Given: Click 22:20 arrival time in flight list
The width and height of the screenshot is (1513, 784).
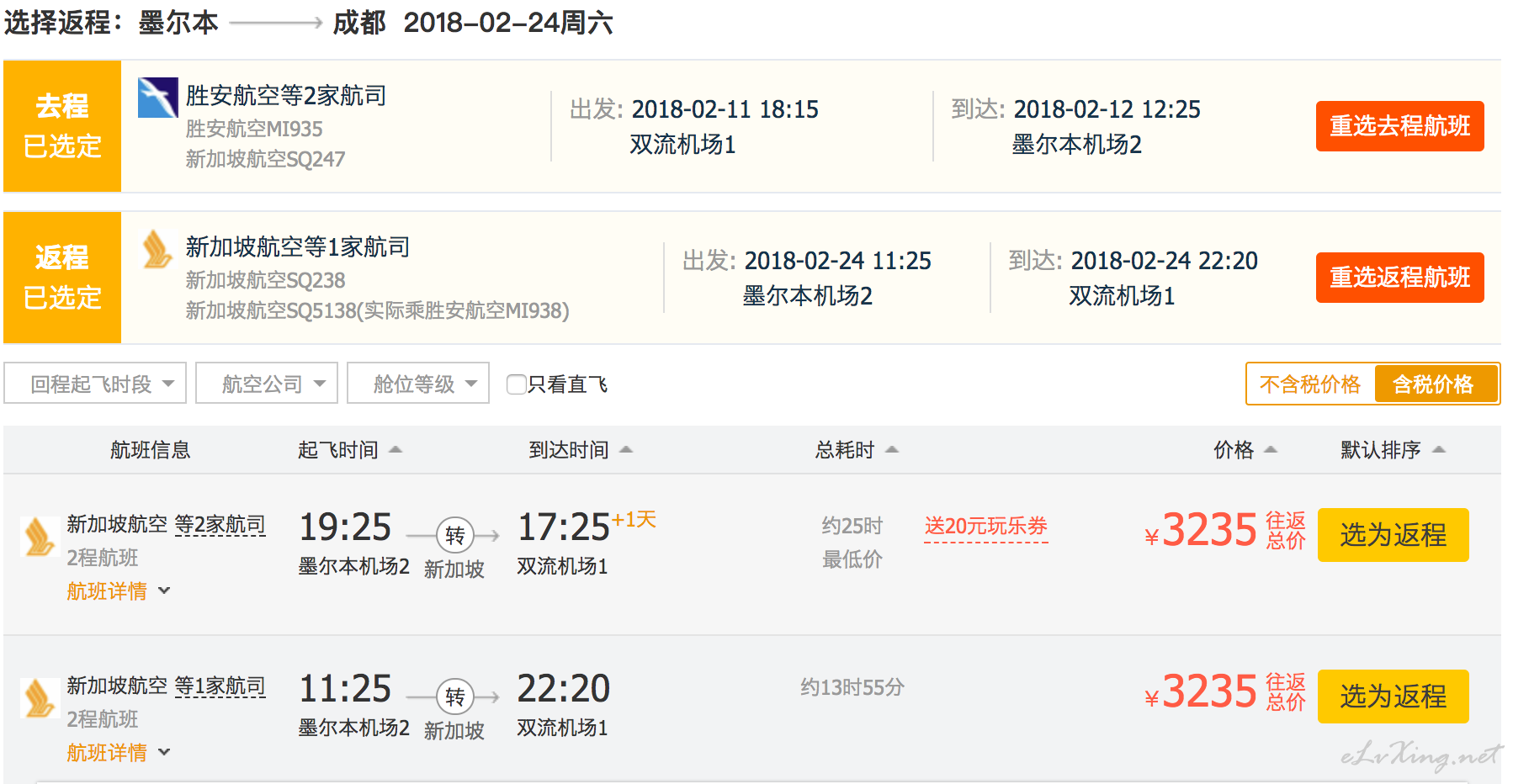Looking at the screenshot, I should (x=563, y=689).
